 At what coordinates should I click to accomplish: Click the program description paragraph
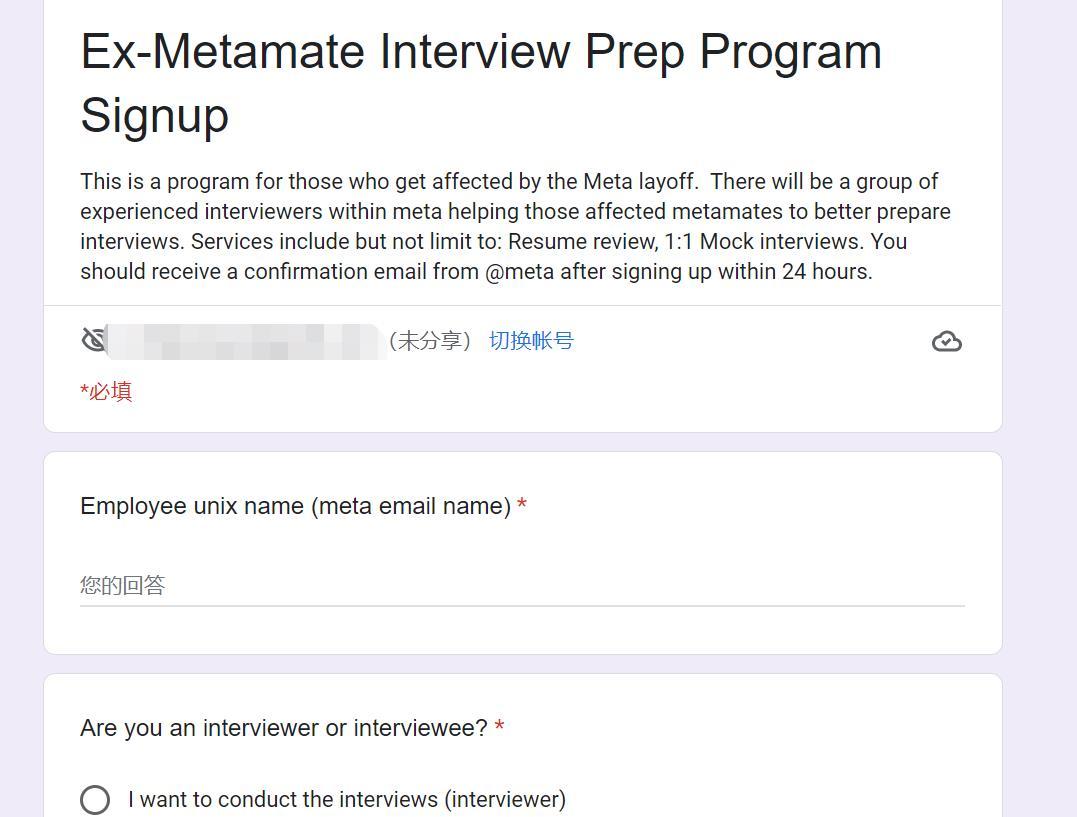[515, 226]
